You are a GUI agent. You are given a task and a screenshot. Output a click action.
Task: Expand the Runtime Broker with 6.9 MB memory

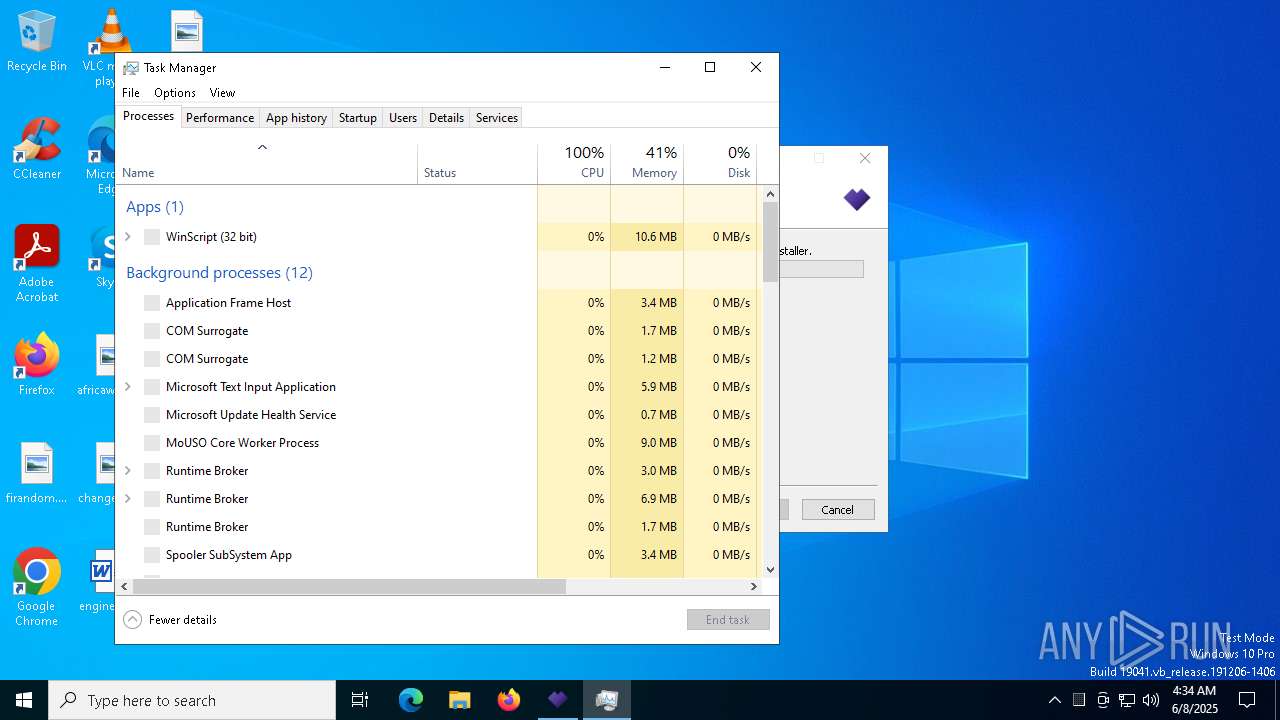[128, 499]
